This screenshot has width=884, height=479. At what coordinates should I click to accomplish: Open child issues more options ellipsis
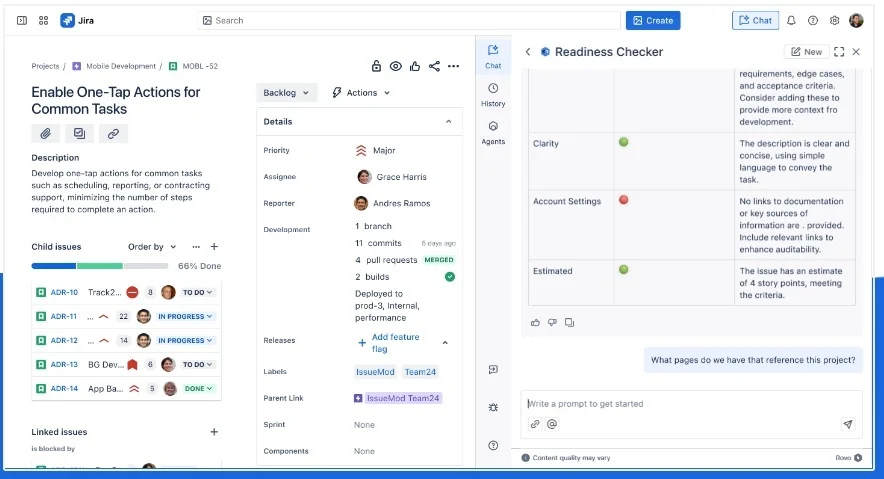196,247
